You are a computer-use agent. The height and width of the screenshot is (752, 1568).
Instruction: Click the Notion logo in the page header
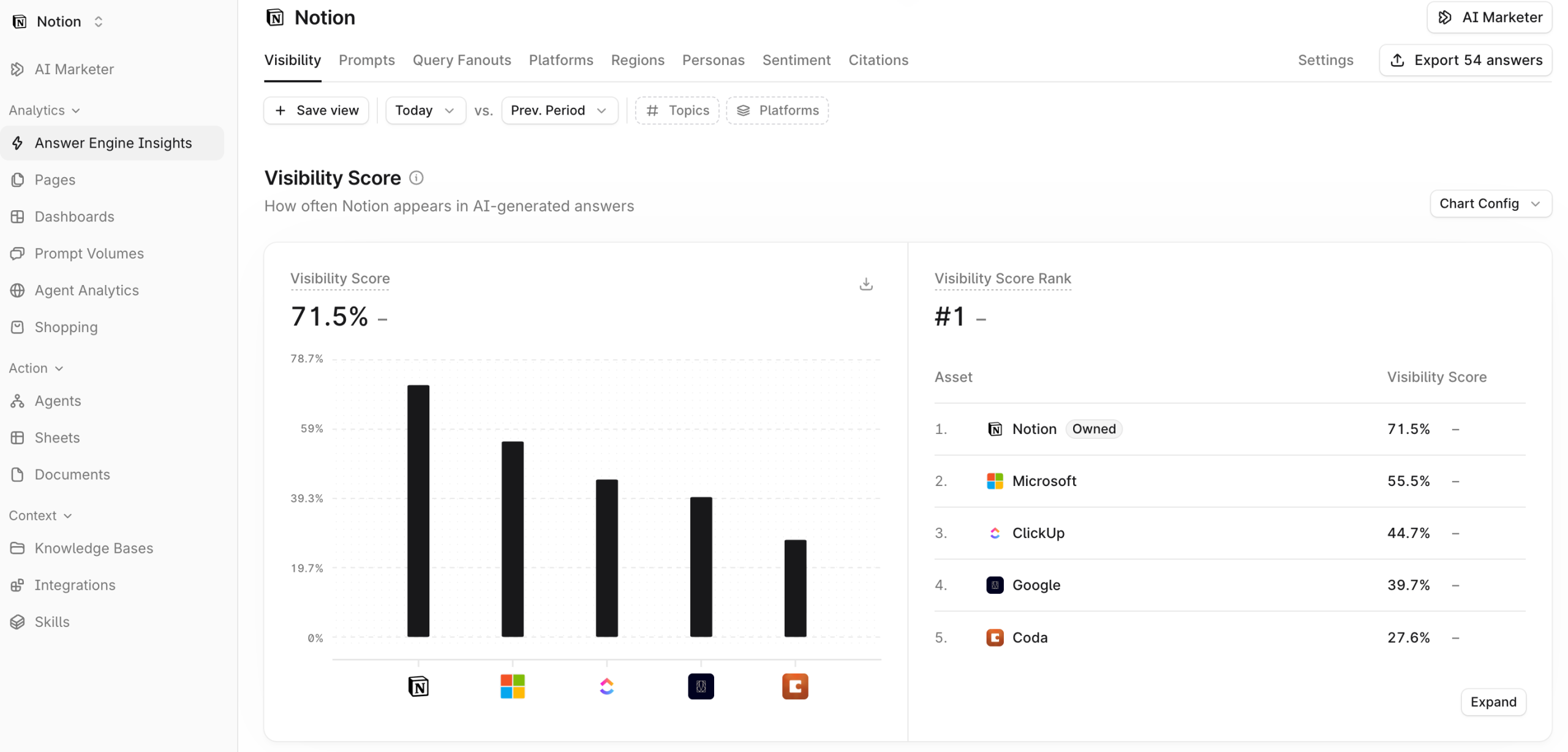pyautogui.click(x=275, y=17)
